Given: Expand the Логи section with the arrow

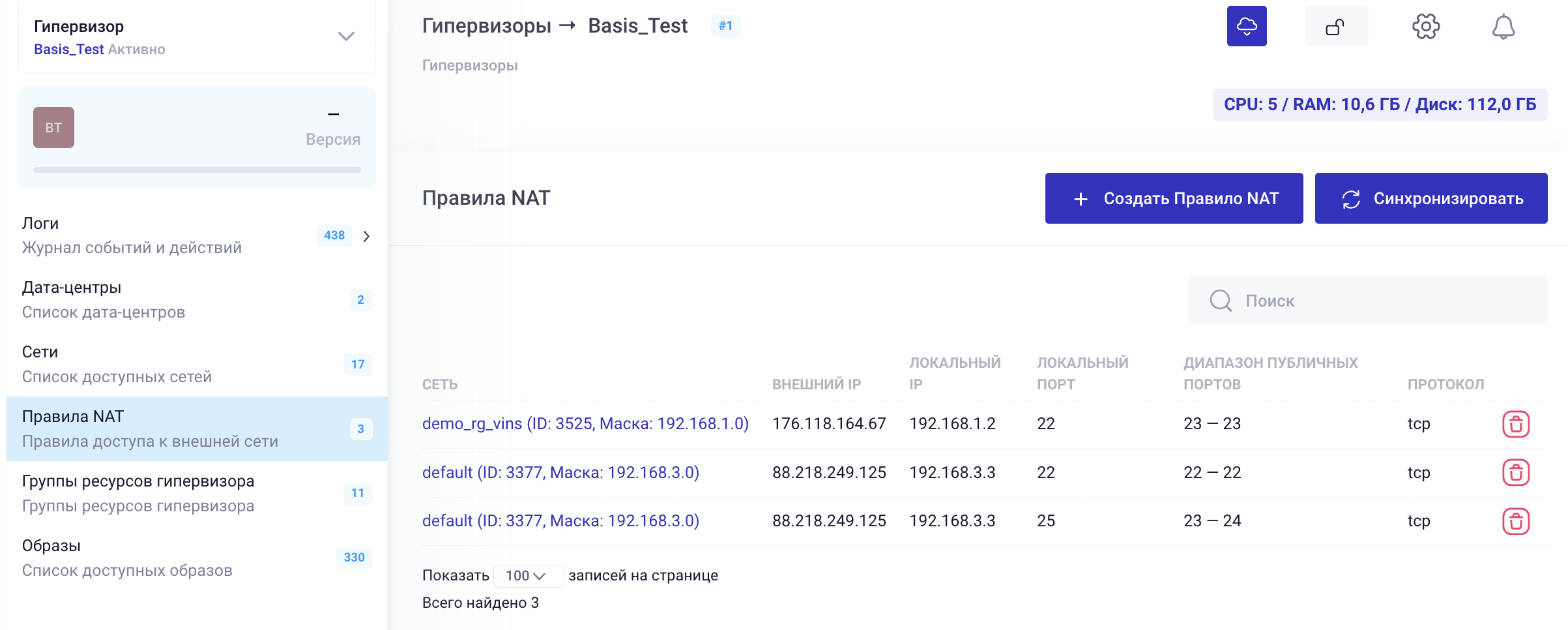Looking at the screenshot, I should tap(367, 235).
